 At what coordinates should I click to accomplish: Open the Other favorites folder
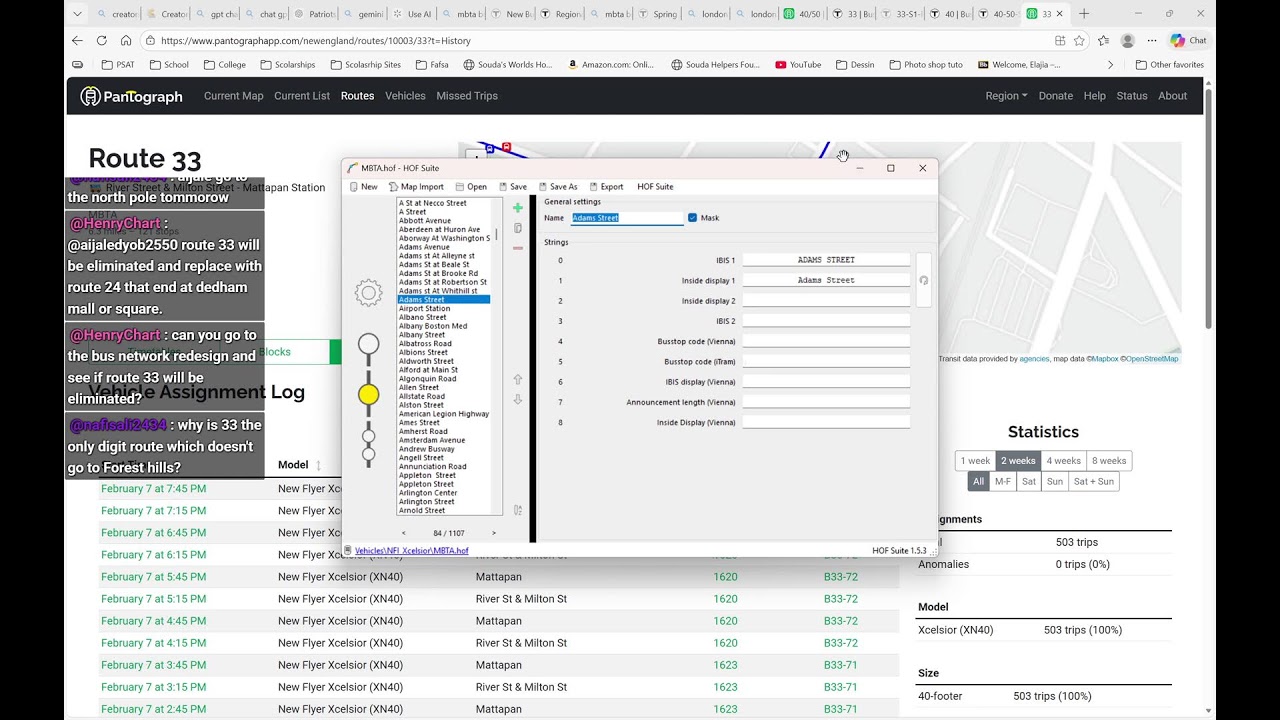point(1170,65)
